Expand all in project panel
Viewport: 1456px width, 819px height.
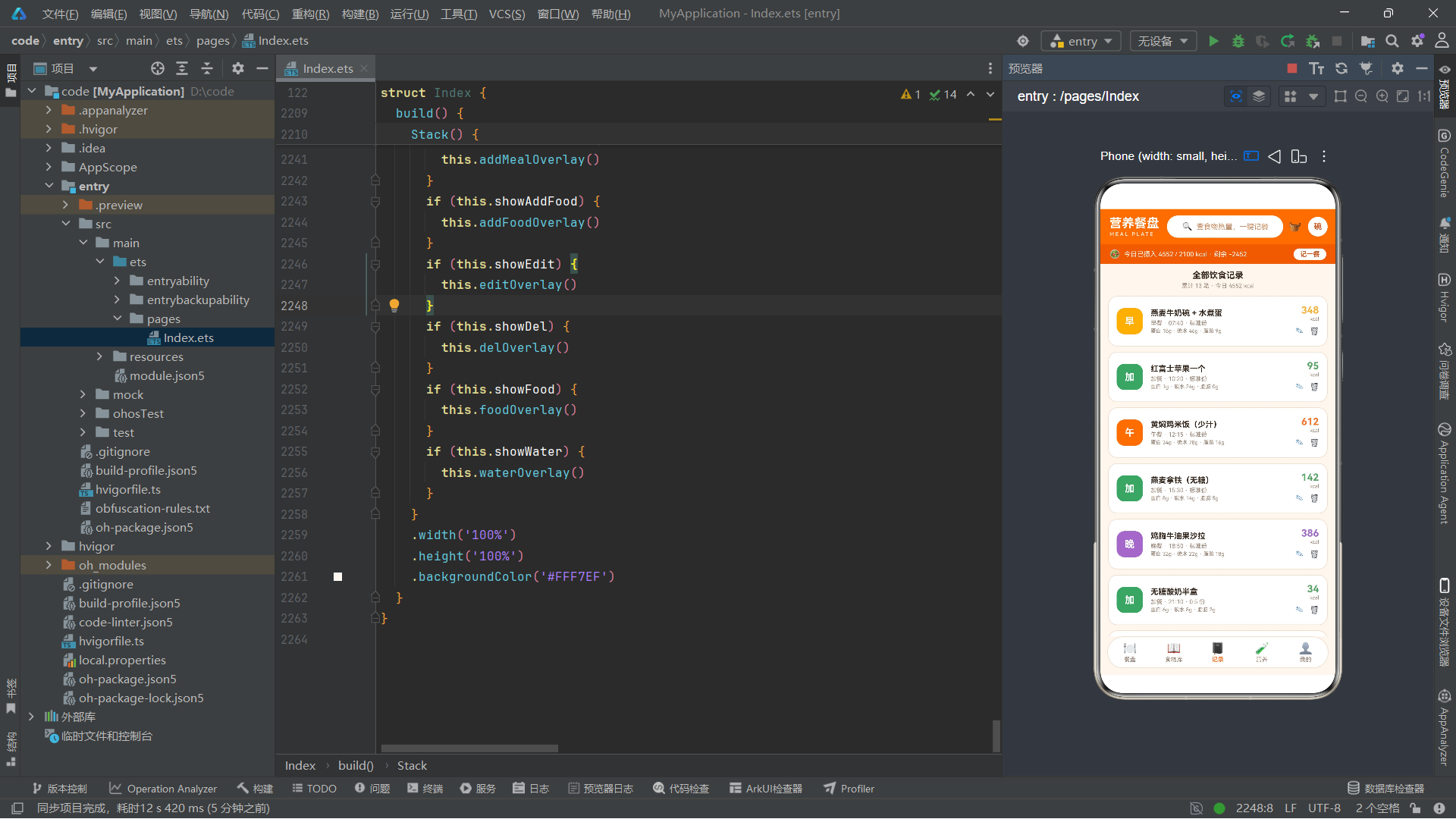coord(182,68)
